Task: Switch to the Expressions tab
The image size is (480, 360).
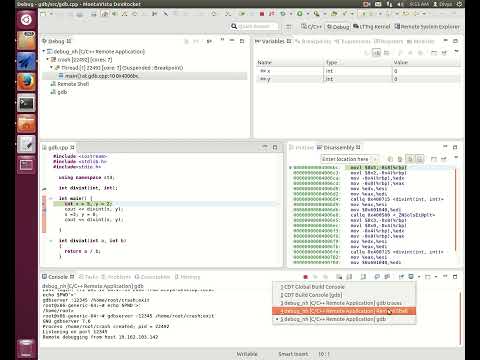Action: tap(353, 42)
